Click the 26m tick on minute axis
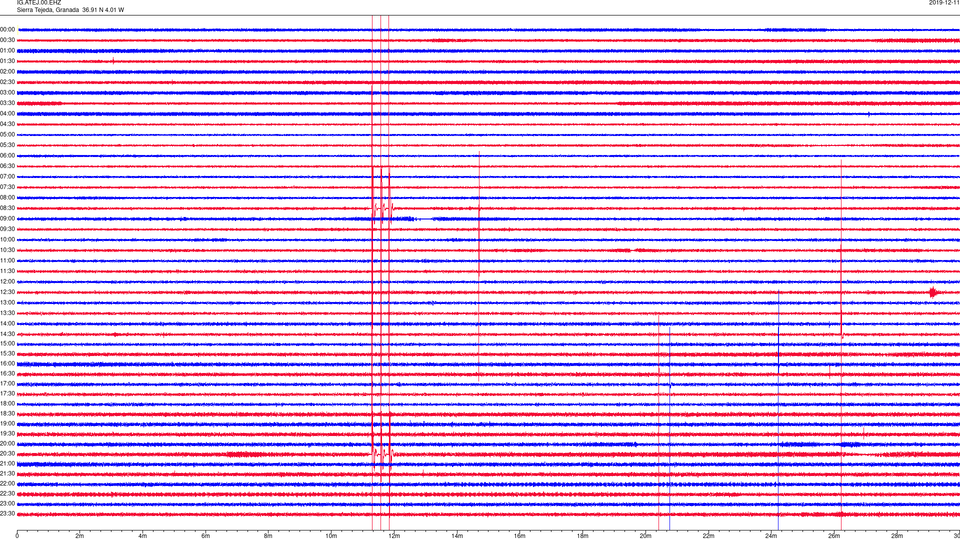Screen dimensions: 960x540 834,536
